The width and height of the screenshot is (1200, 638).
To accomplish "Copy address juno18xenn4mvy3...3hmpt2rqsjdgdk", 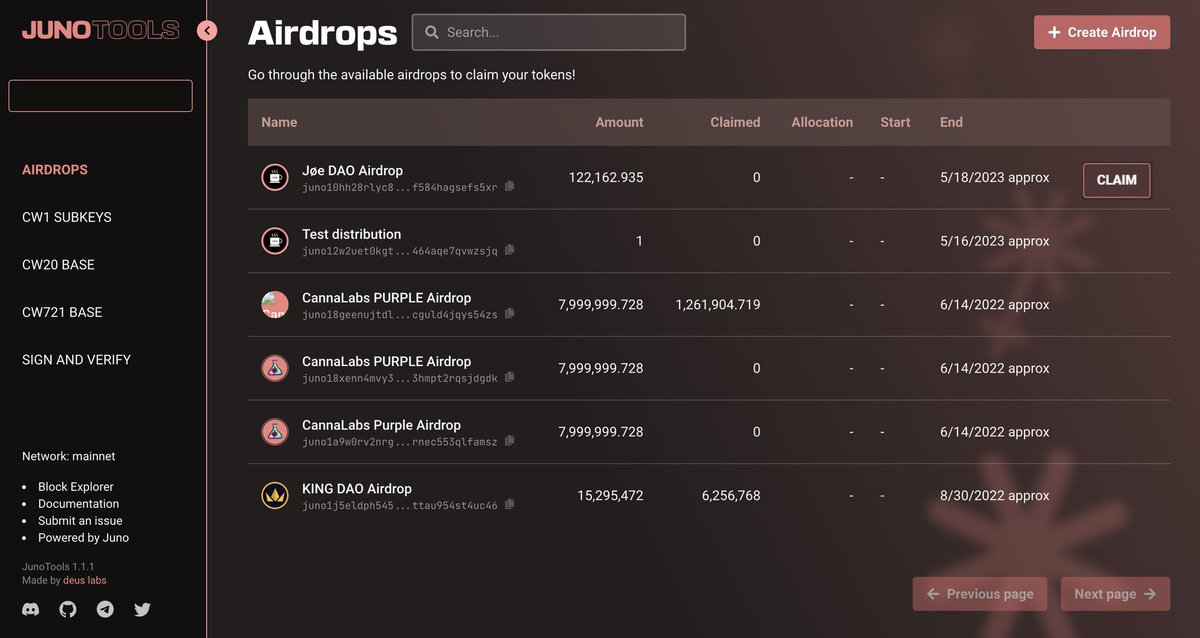I will 510,378.
